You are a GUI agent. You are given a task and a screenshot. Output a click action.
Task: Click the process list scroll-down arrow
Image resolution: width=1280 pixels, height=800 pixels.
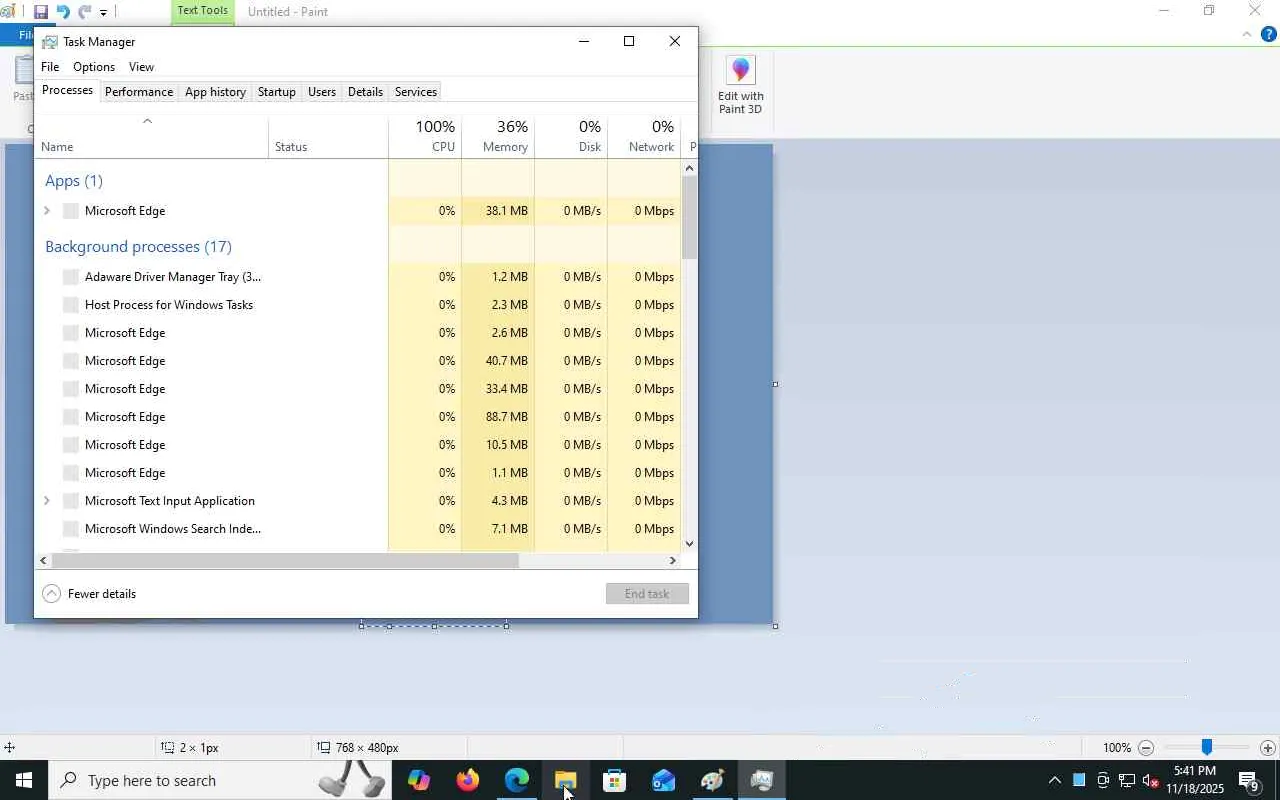click(x=689, y=544)
